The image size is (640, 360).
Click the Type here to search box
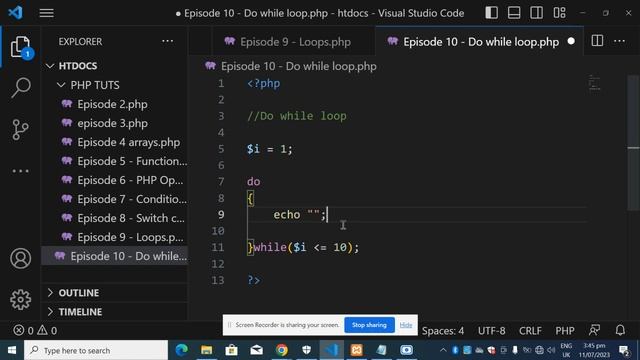pos(96,350)
